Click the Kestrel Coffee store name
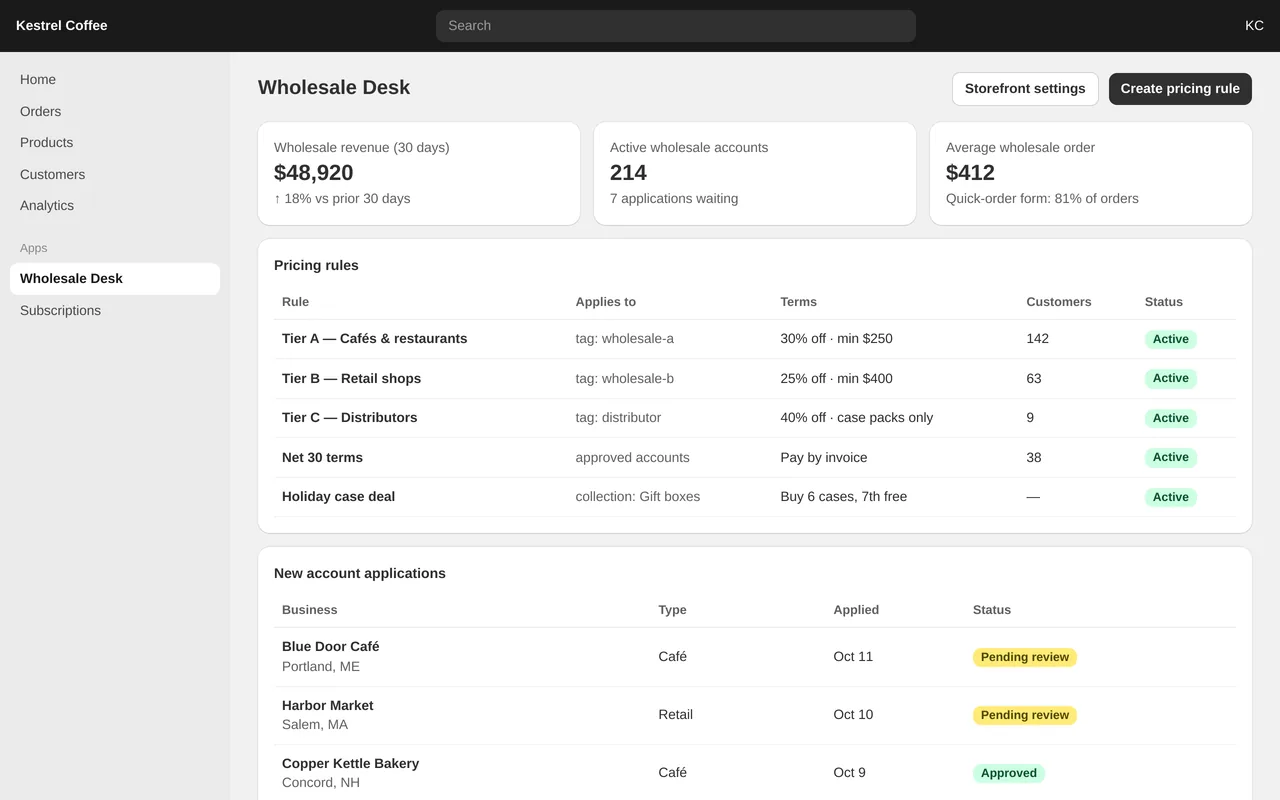Image resolution: width=1280 pixels, height=800 pixels. pyautogui.click(x=62, y=26)
